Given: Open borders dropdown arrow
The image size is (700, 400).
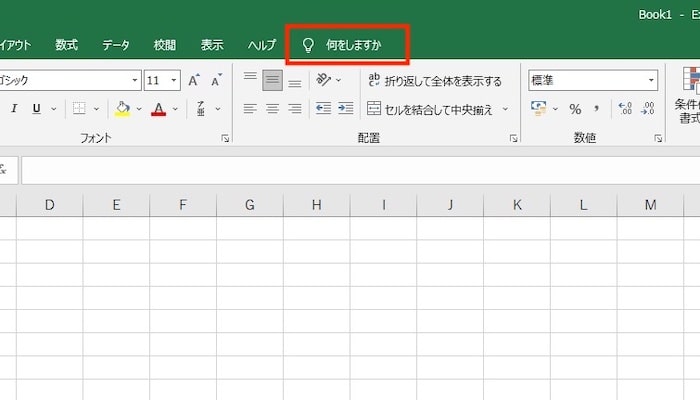Looking at the screenshot, I should 96,108.
